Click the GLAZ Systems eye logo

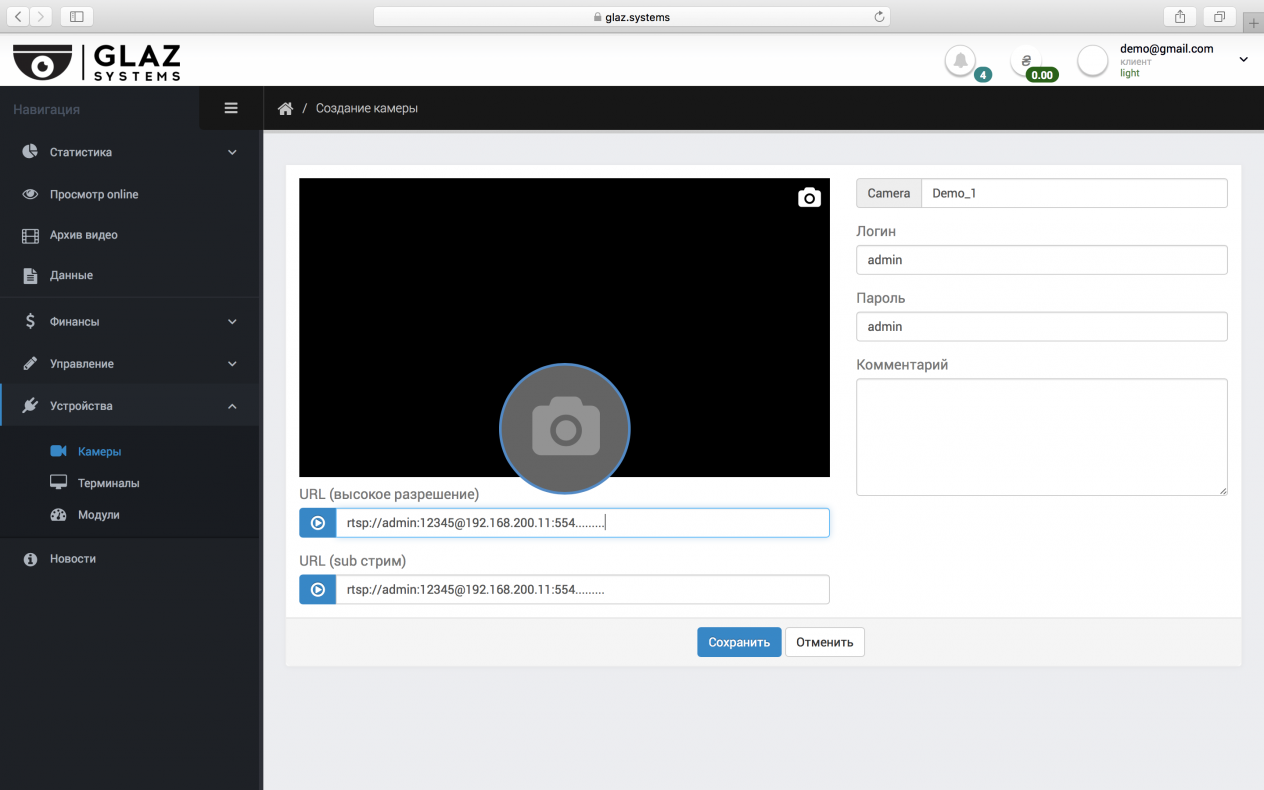(x=43, y=63)
